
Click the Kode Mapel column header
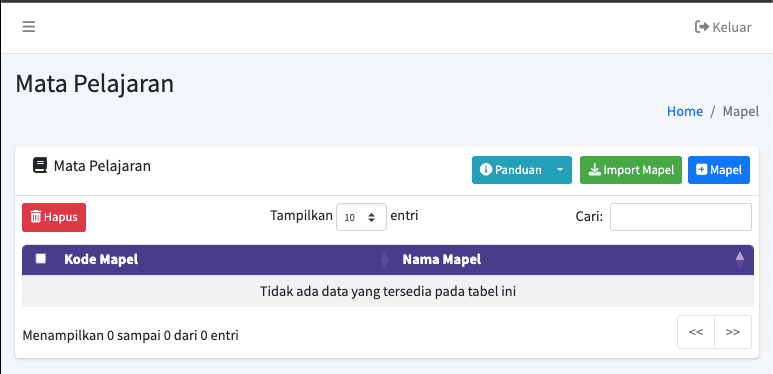(101, 259)
